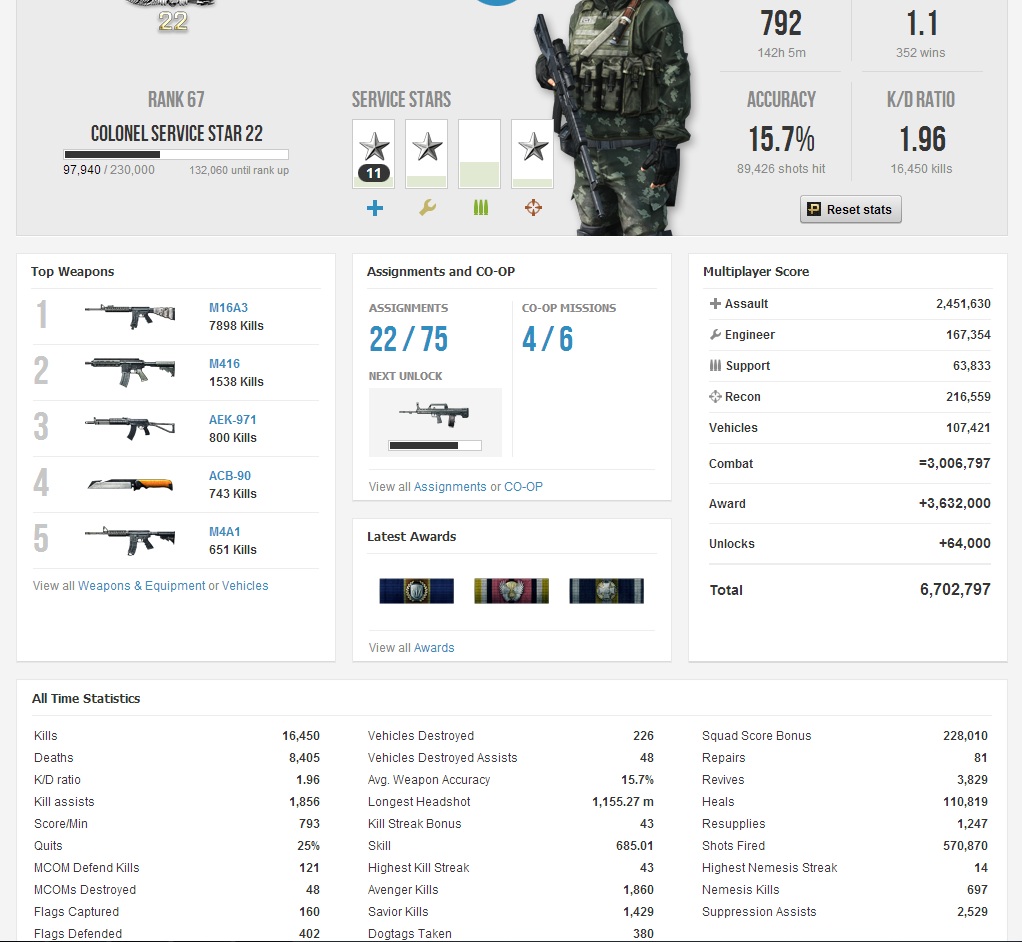This screenshot has width=1022, height=942.
Task: Click the third dark blue award ribbon
Action: click(606, 591)
